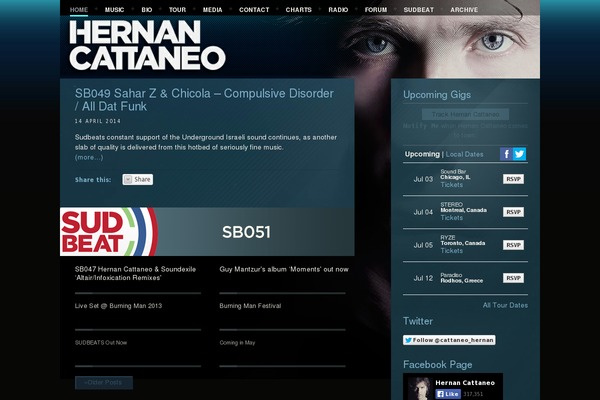
Task: Open the Burning Man Festival post
Action: click(x=250, y=306)
